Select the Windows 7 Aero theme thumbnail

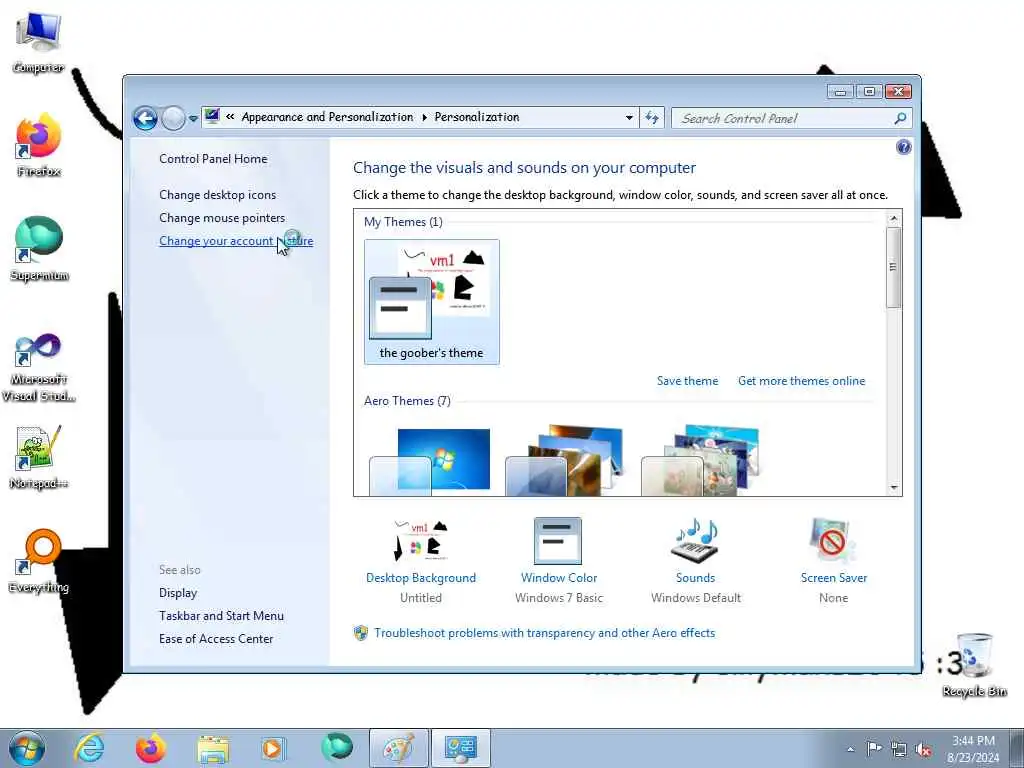pos(430,461)
